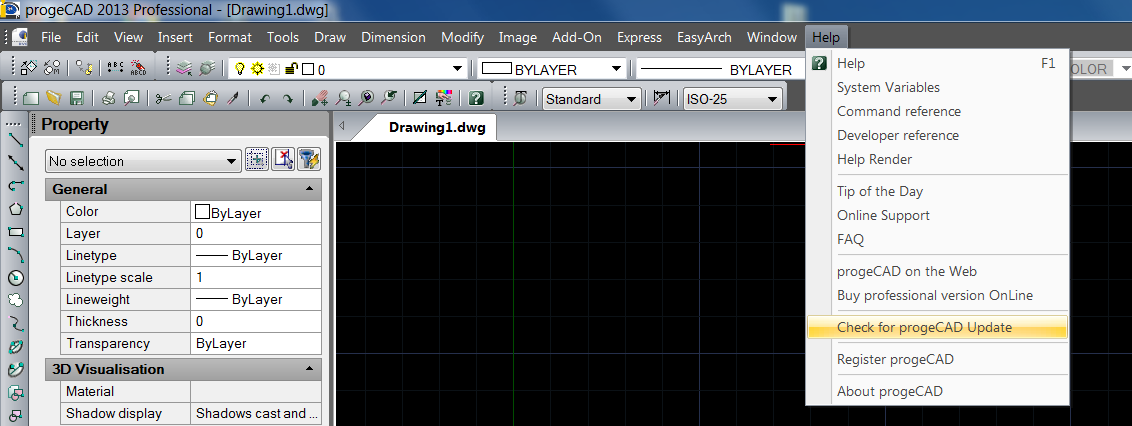Click the Lineweight ByLayer value cell
This screenshot has height=426, width=1132.
[256, 300]
